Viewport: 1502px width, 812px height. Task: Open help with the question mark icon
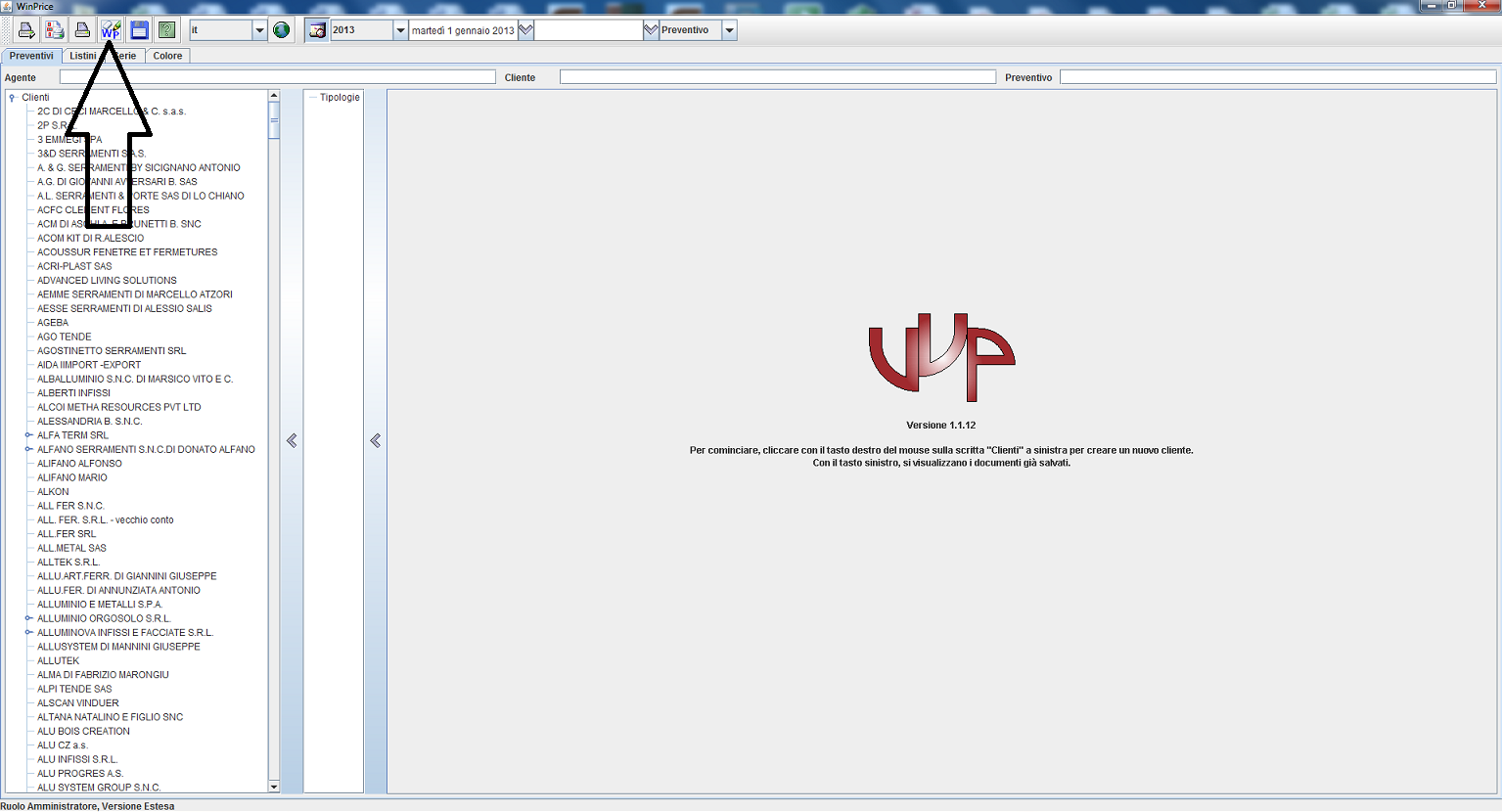click(x=167, y=30)
